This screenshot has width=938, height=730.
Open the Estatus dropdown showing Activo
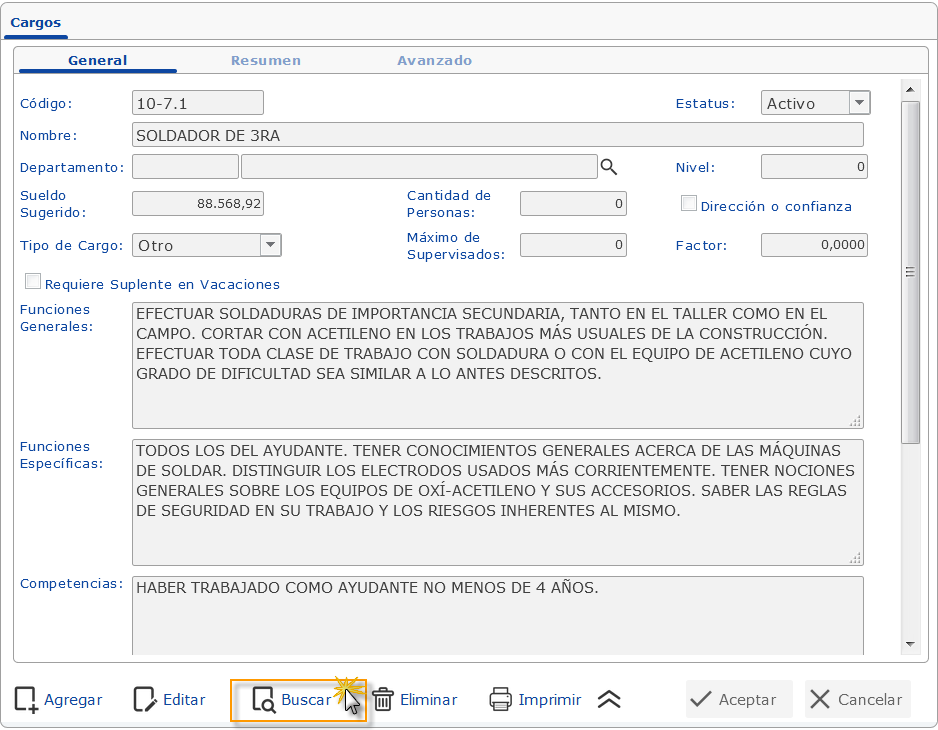point(858,102)
